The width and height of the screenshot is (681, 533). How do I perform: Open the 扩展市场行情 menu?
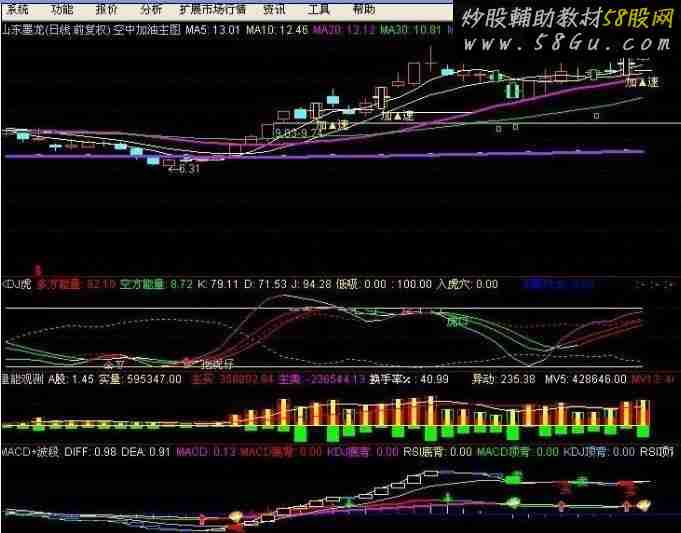point(213,9)
